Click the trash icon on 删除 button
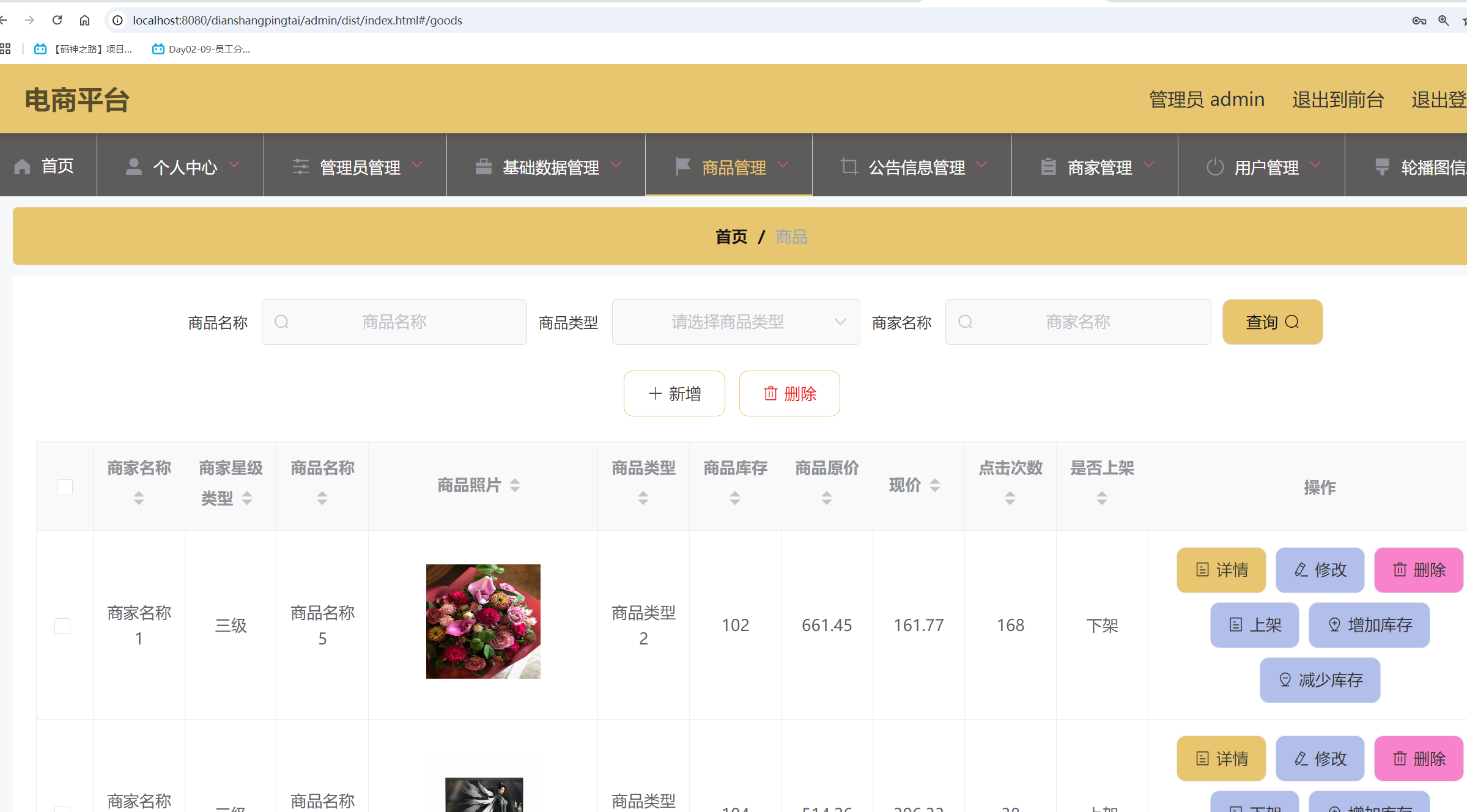This screenshot has width=1467, height=812. click(x=770, y=393)
